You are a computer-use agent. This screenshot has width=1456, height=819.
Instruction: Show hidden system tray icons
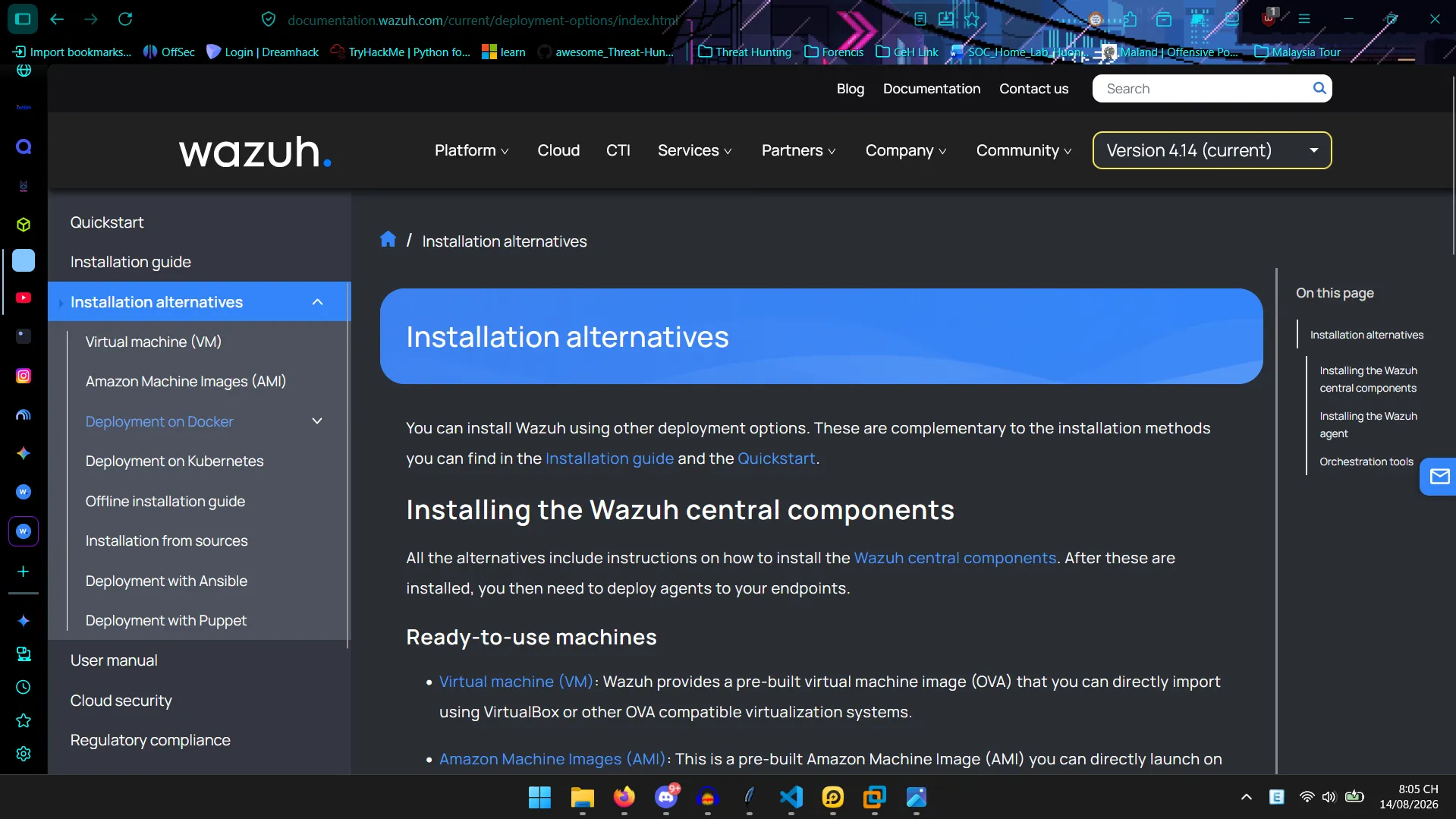[1246, 797]
